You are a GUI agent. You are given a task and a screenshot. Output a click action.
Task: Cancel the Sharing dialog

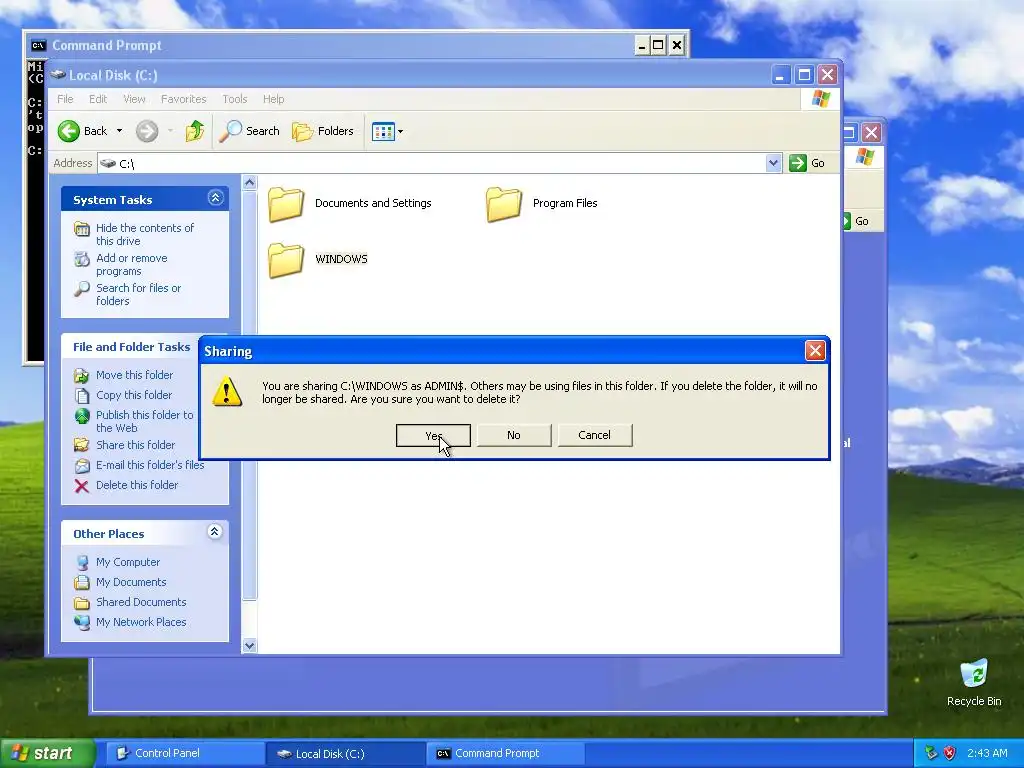(594, 436)
